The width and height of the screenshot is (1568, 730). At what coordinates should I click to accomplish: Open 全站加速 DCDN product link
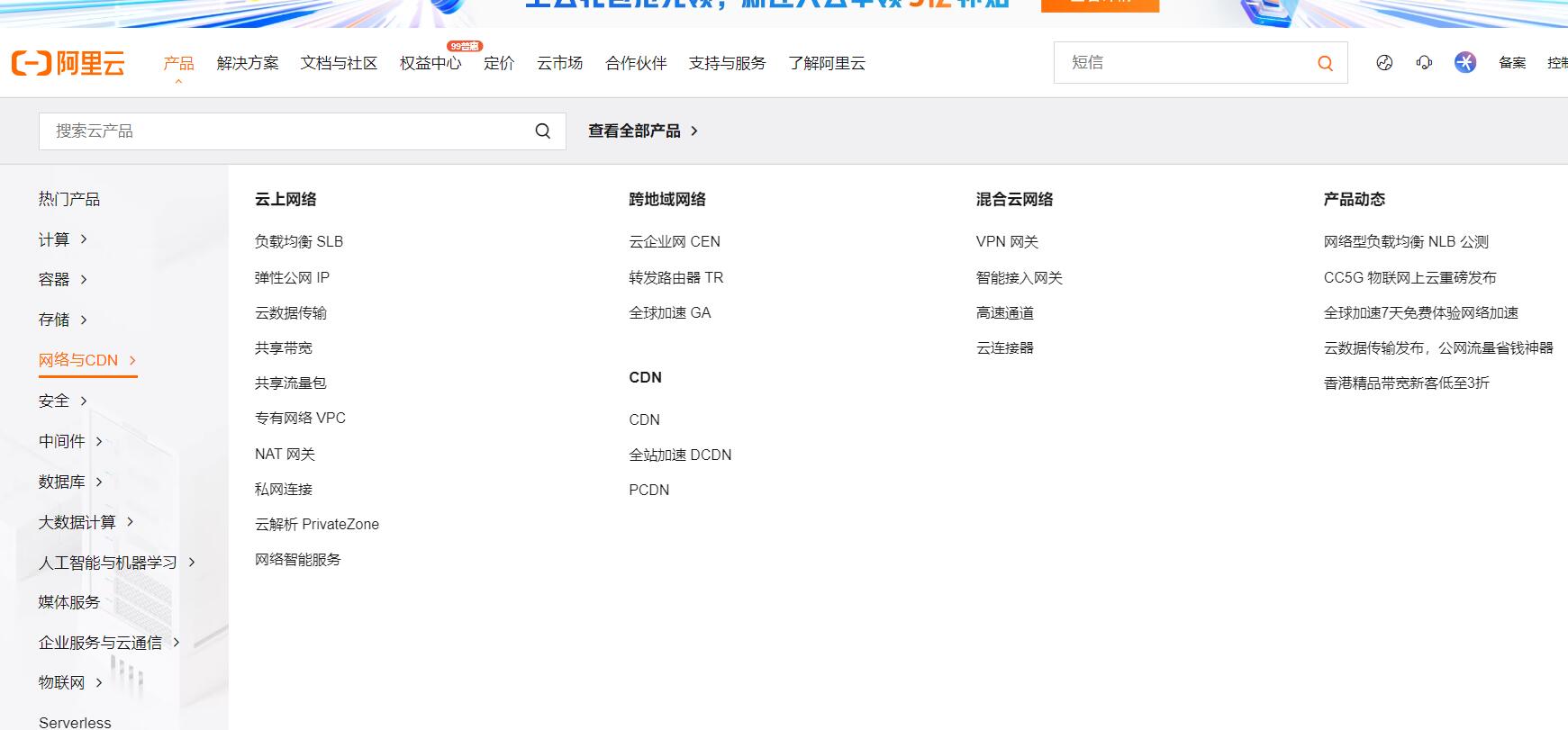click(680, 455)
